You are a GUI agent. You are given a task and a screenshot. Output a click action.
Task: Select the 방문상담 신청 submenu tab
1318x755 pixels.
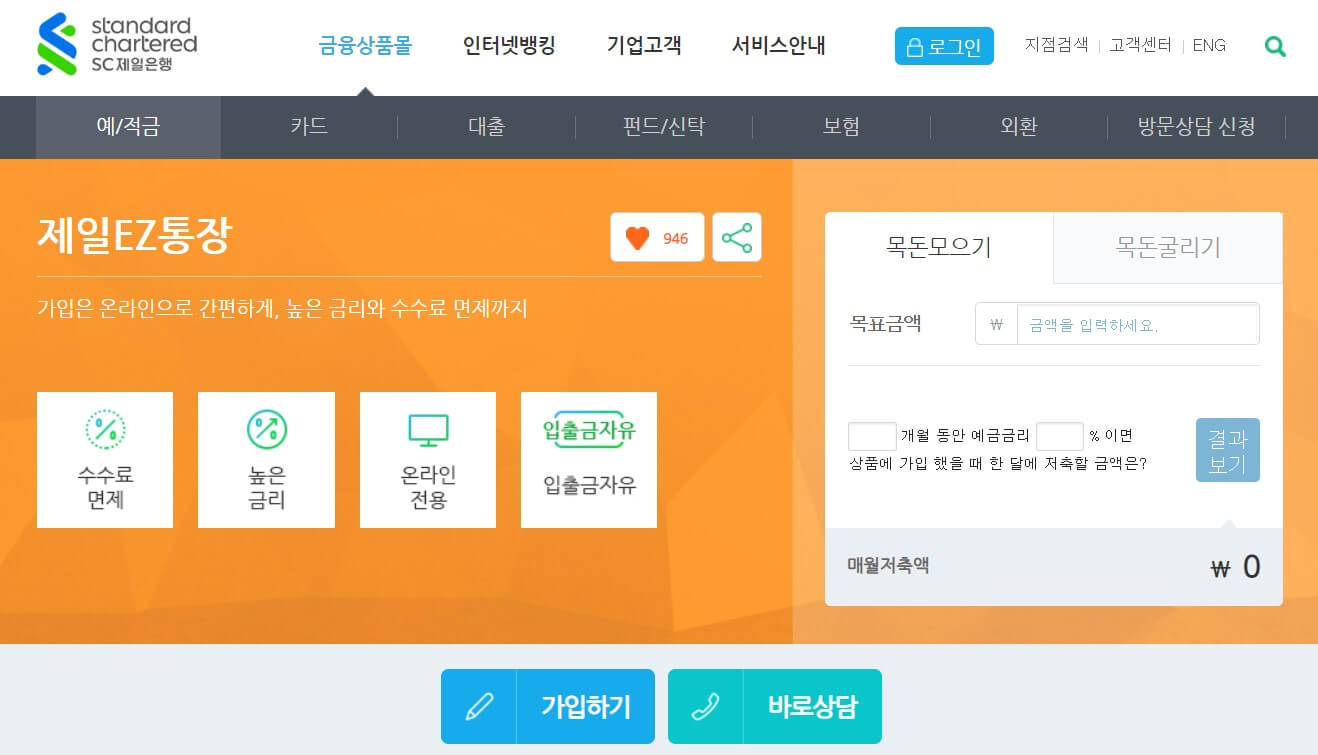tap(1196, 127)
